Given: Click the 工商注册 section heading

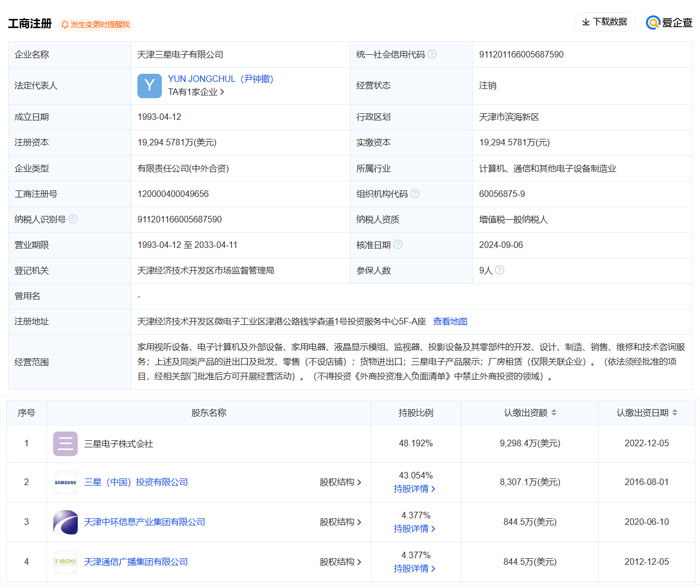Looking at the screenshot, I should [x=30, y=23].
